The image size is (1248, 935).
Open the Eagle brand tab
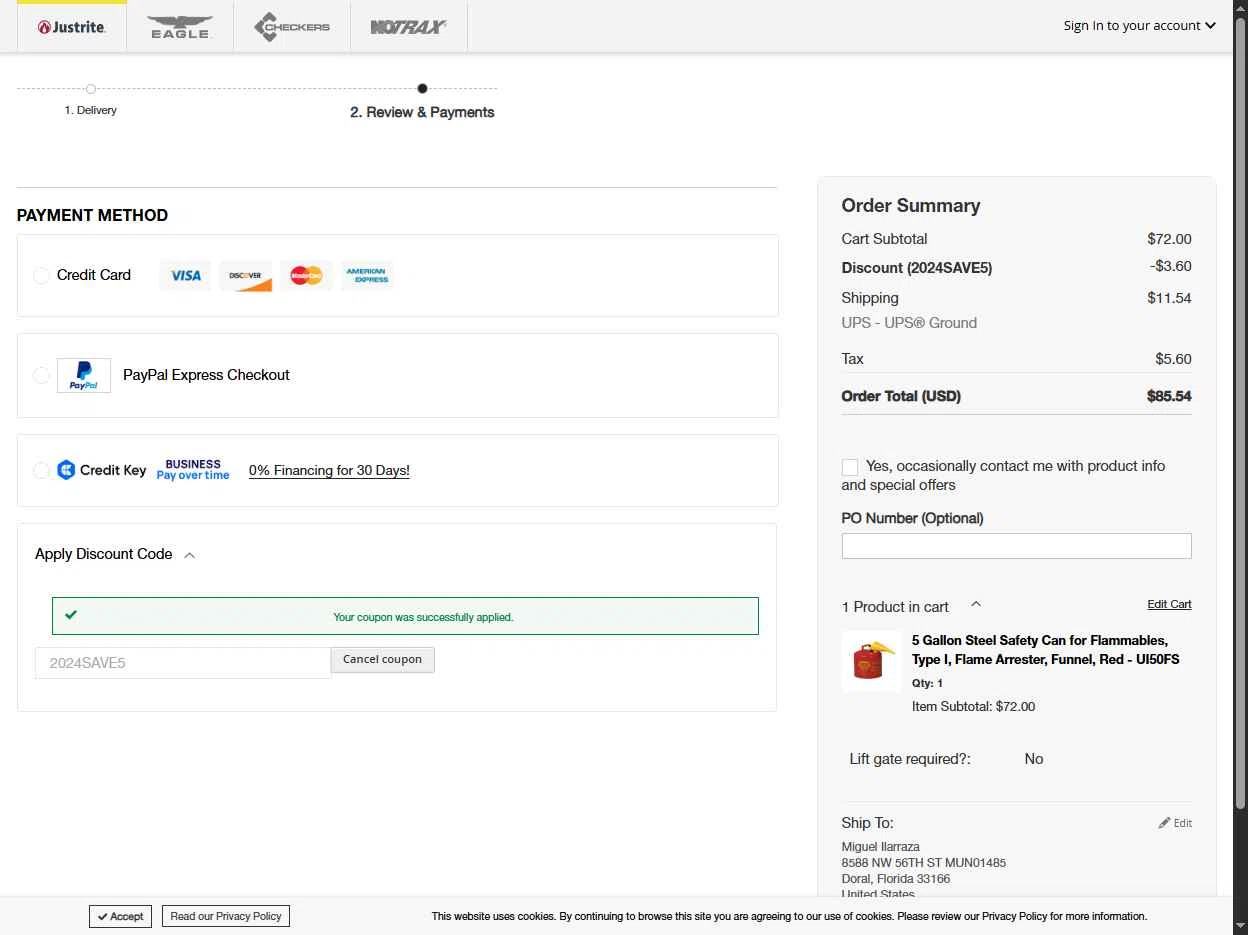[180, 27]
